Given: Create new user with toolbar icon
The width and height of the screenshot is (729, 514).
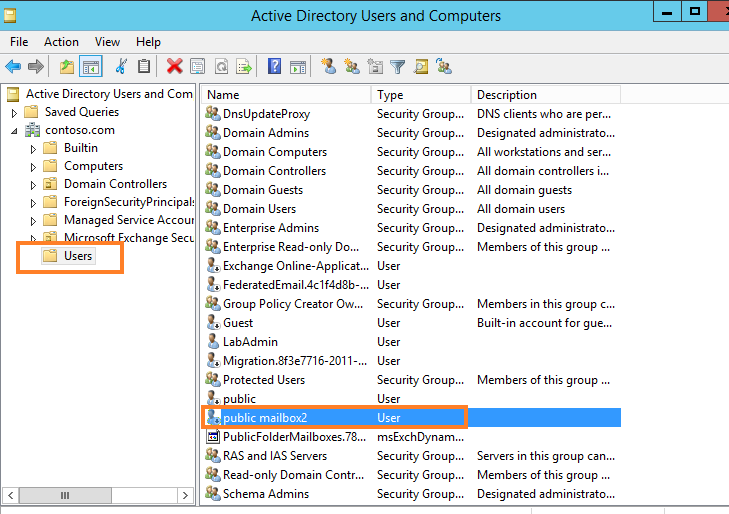Looking at the screenshot, I should pos(329,66).
